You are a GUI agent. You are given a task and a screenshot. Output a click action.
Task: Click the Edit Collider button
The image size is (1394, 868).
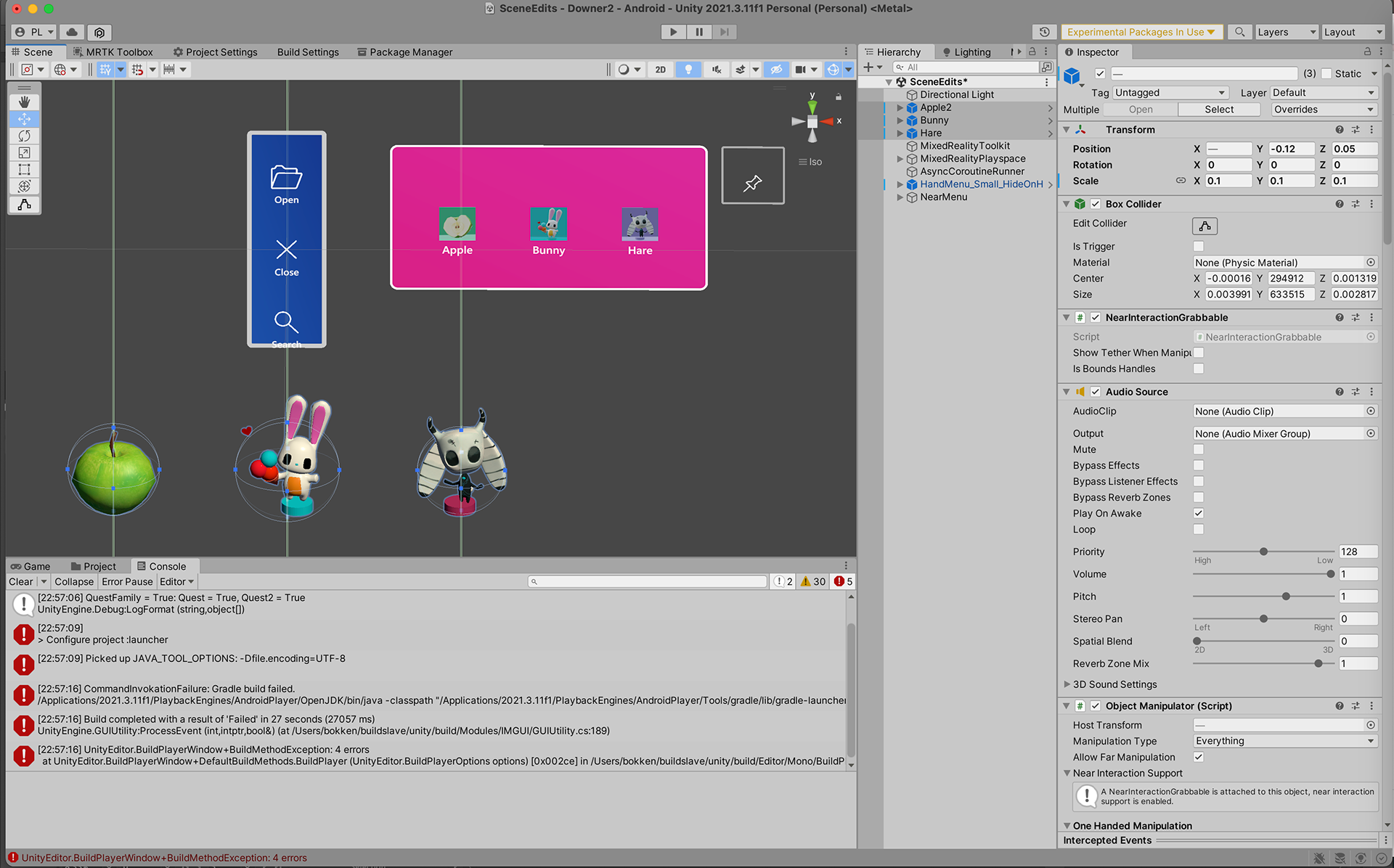click(1205, 226)
